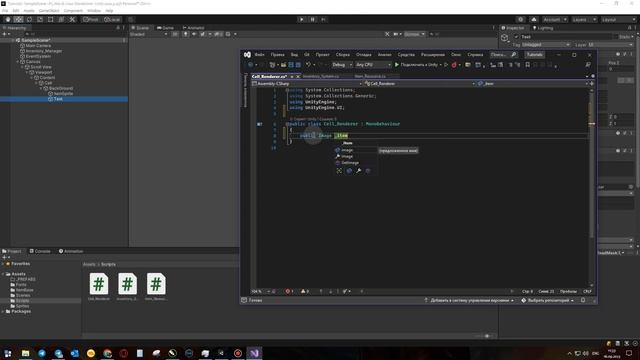Image resolution: width=640 pixels, height=360 pixels.
Task: Click the undo icon in Visual Studio
Action: (x=309, y=65)
